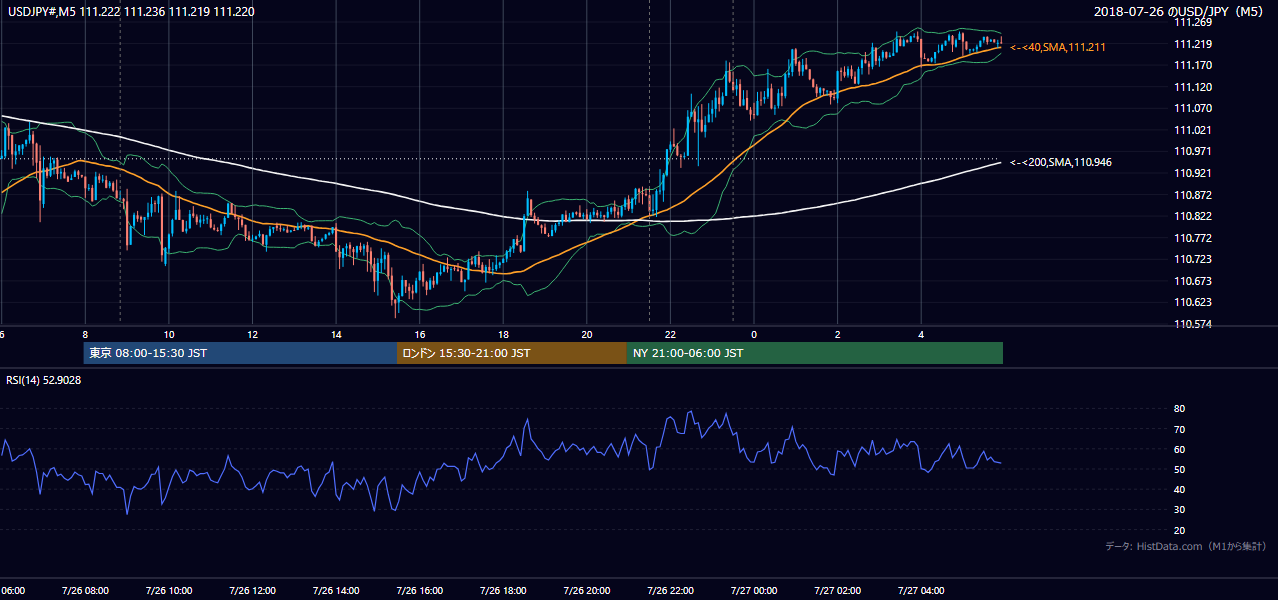Viewport: 1278px width, 600px height.
Task: Click the 7/26 10:00 bottom time label
Action: coord(168,590)
